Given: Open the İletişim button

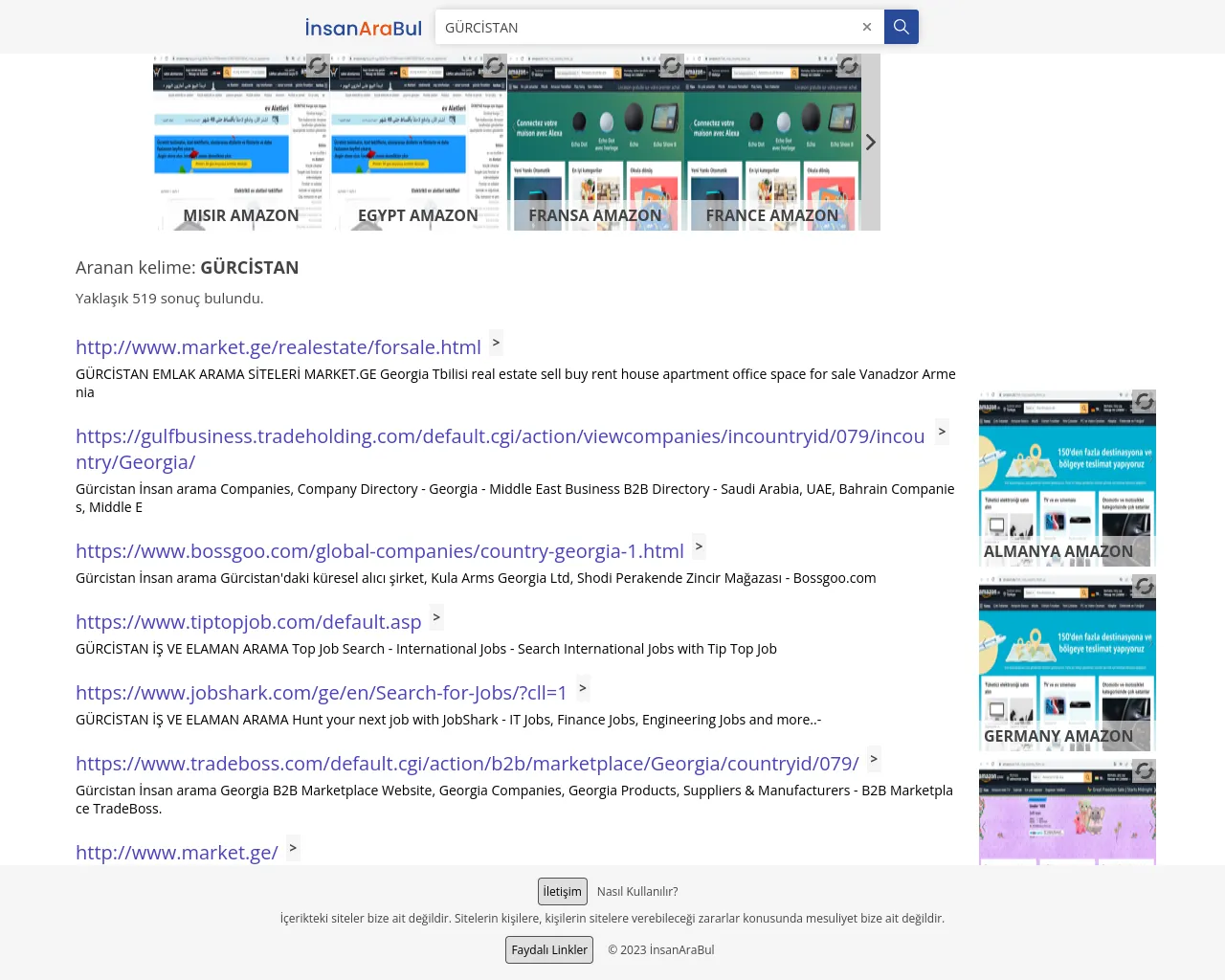Looking at the screenshot, I should pyautogui.click(x=562, y=891).
